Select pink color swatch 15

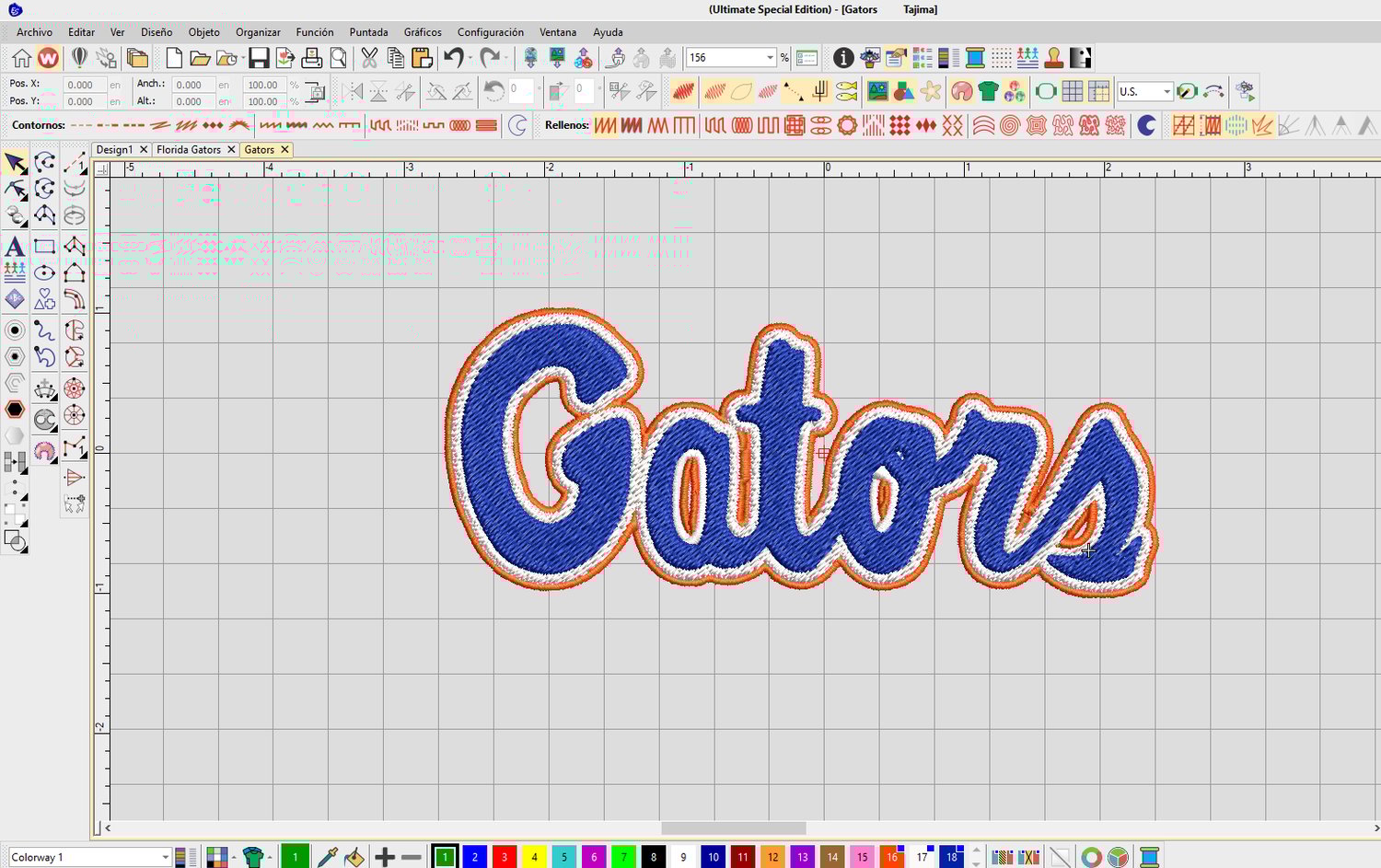(862, 857)
